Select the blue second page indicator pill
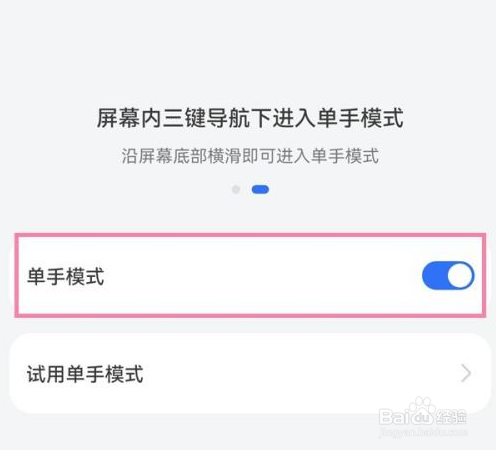 point(260,190)
